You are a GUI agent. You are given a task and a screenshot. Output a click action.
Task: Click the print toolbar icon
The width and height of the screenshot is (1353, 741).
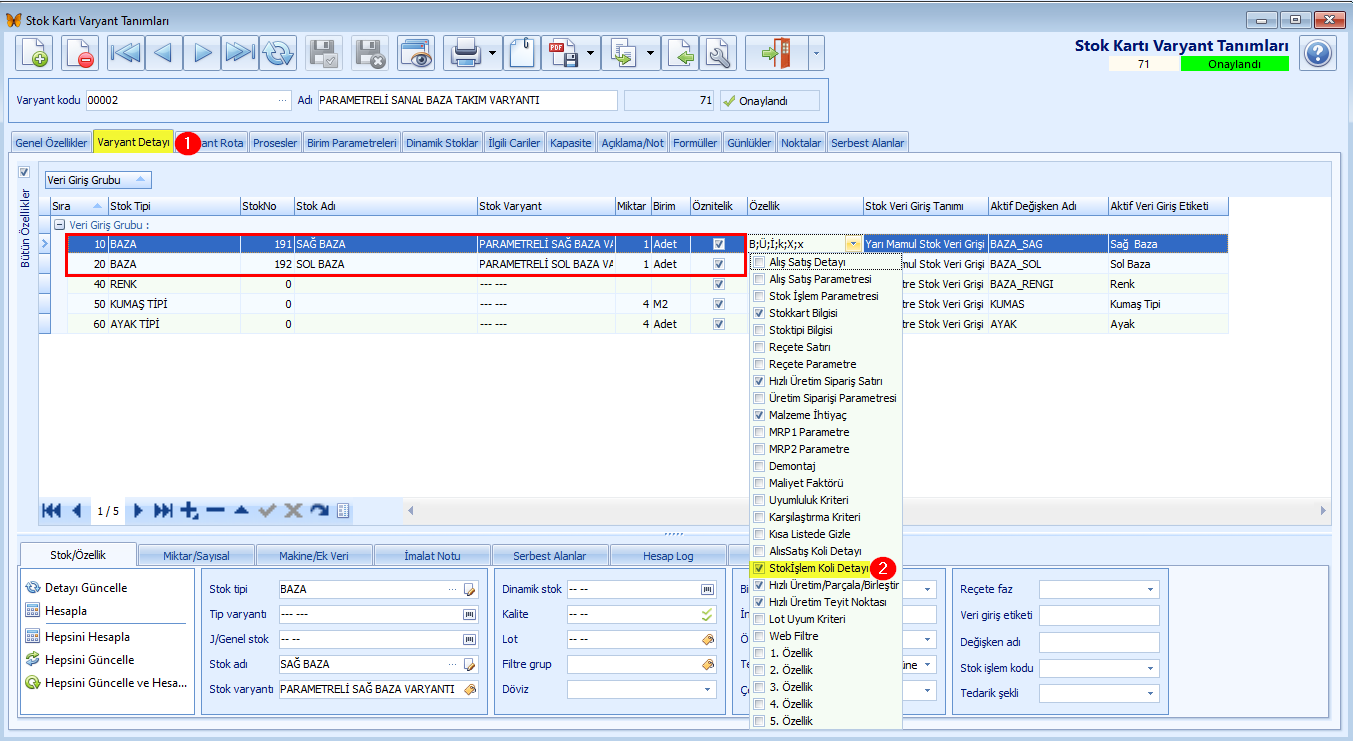466,54
